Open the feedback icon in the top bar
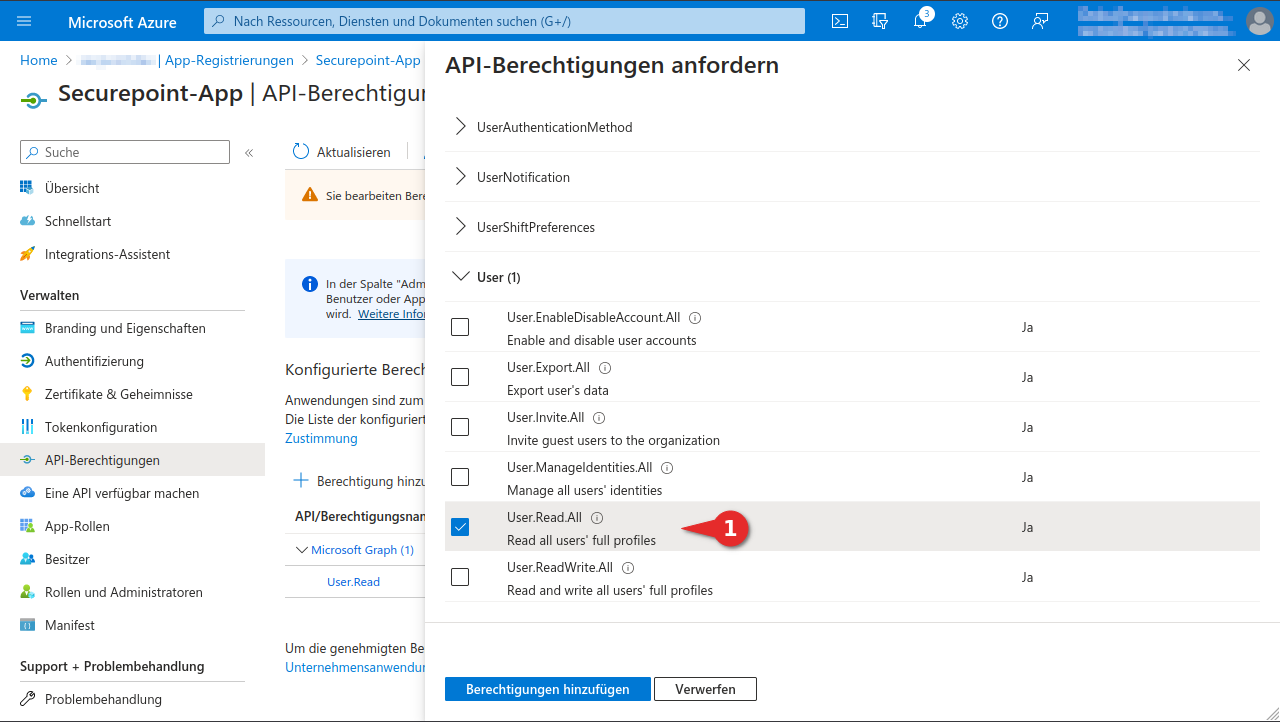This screenshot has width=1280, height=722. 1040,21
